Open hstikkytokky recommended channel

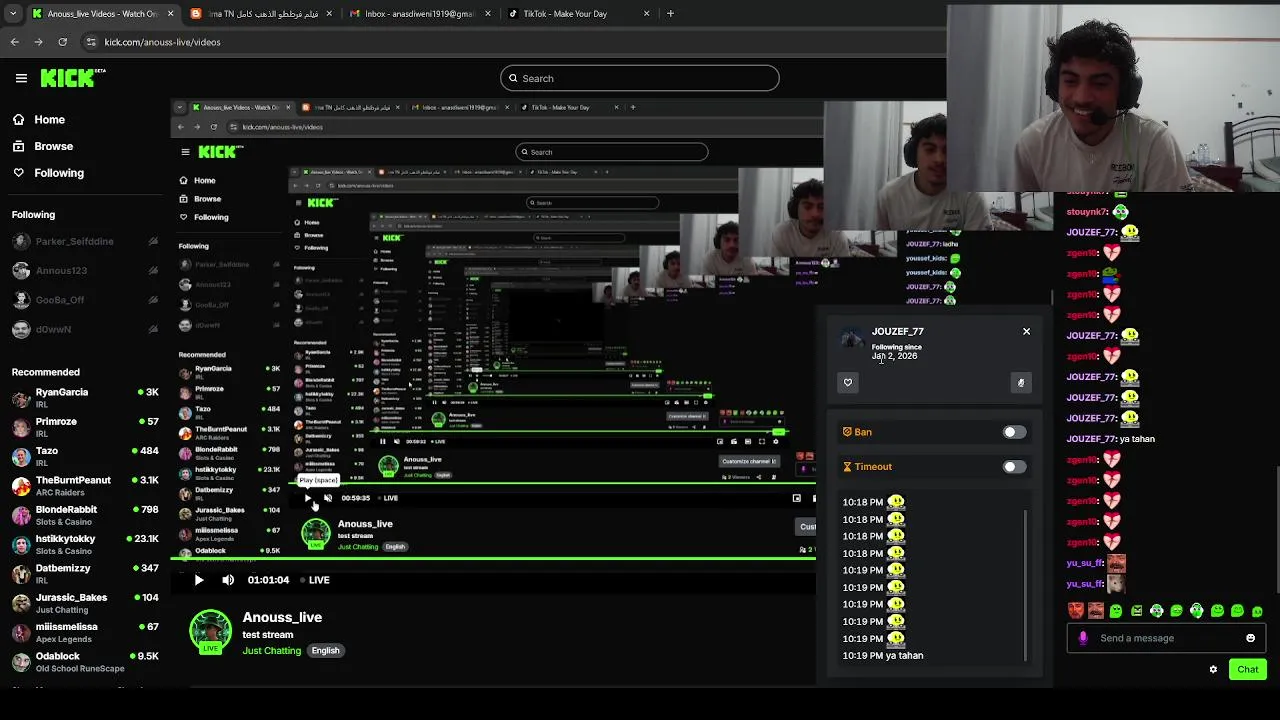coord(84,544)
